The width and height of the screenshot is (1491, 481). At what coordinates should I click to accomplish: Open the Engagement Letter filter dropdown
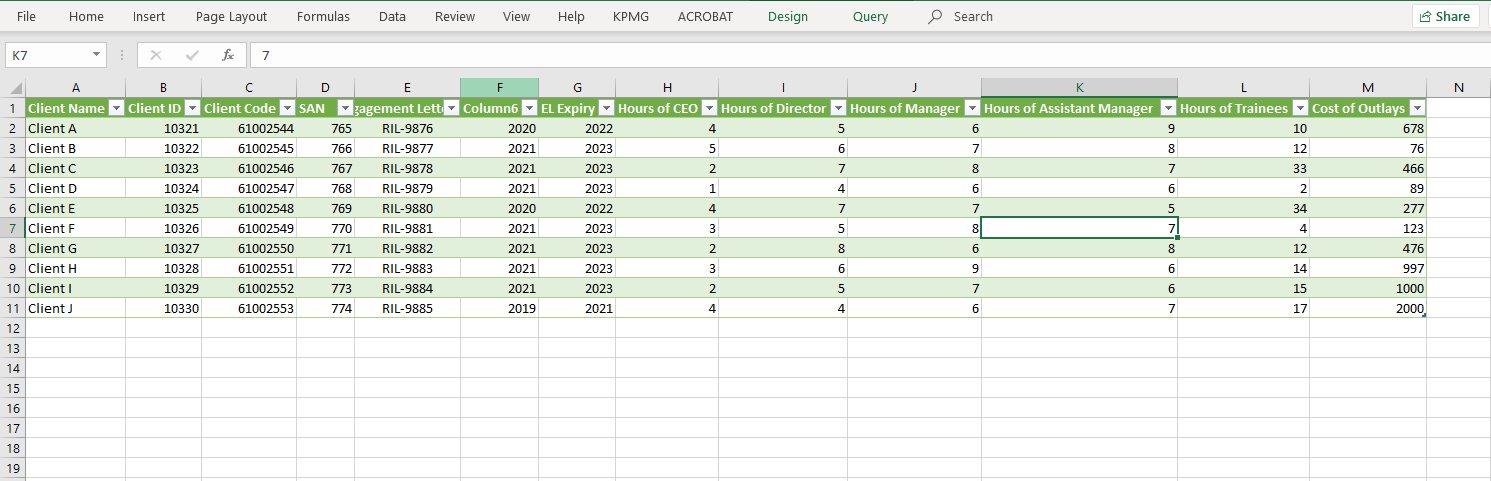click(x=450, y=108)
